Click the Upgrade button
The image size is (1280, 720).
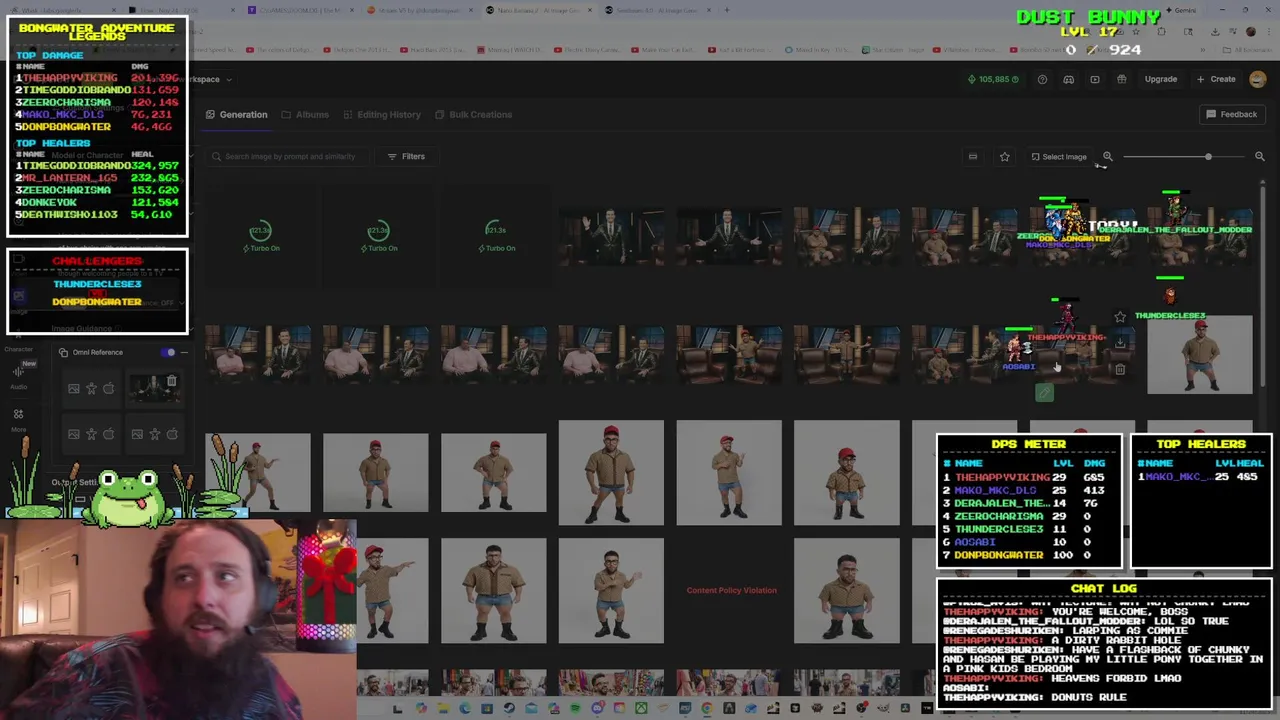pos(1160,79)
